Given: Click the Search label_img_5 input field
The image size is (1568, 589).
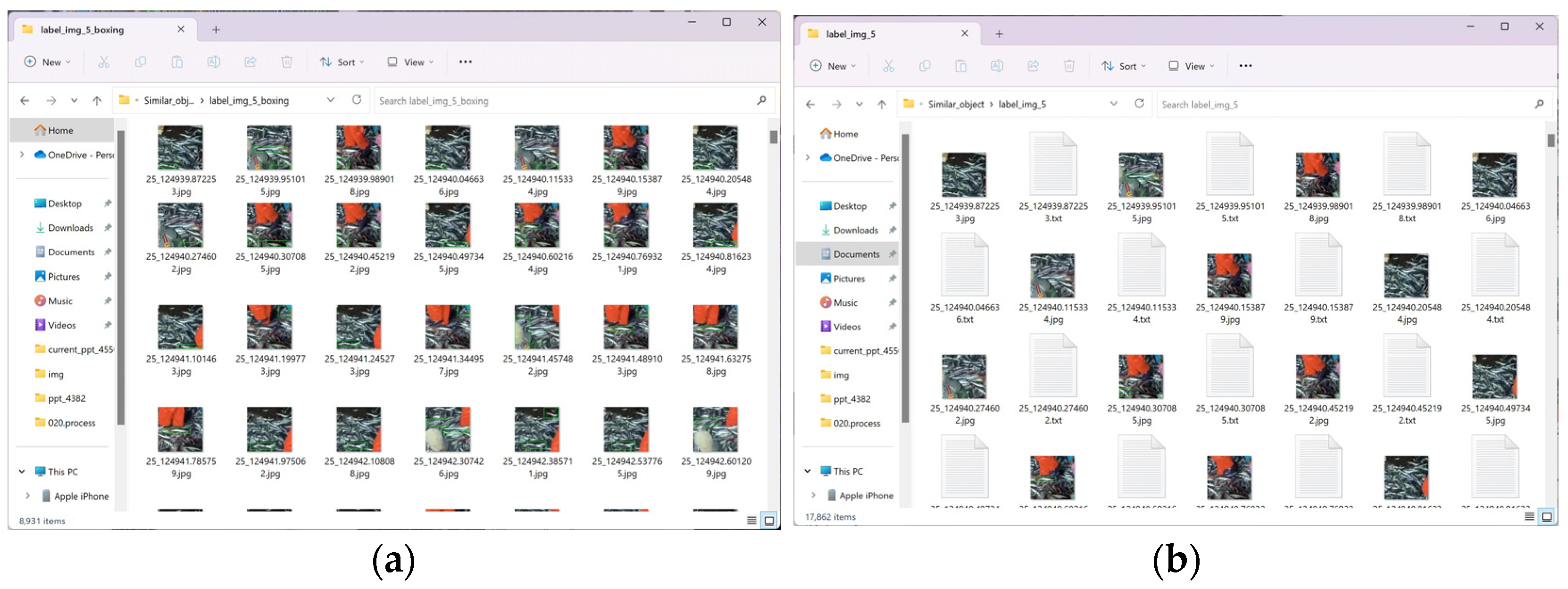Looking at the screenshot, I should pyautogui.click(x=1339, y=105).
